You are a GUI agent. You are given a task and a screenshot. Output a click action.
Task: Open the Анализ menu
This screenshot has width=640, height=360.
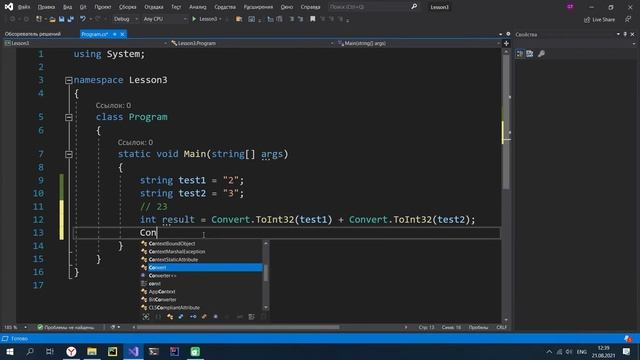(x=198, y=7)
